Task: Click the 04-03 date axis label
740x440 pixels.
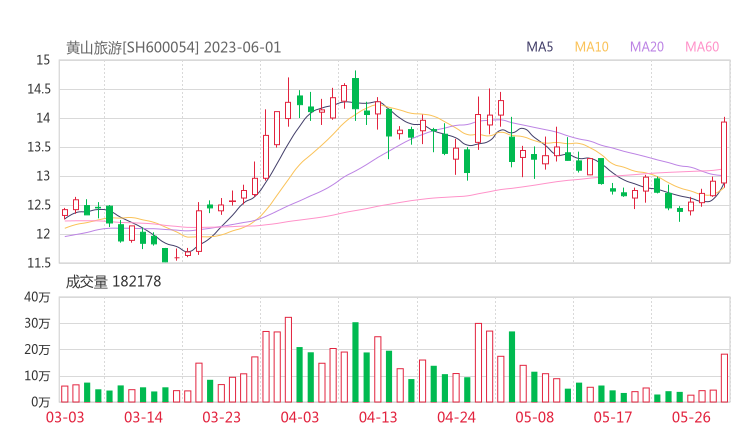Action: (300, 417)
